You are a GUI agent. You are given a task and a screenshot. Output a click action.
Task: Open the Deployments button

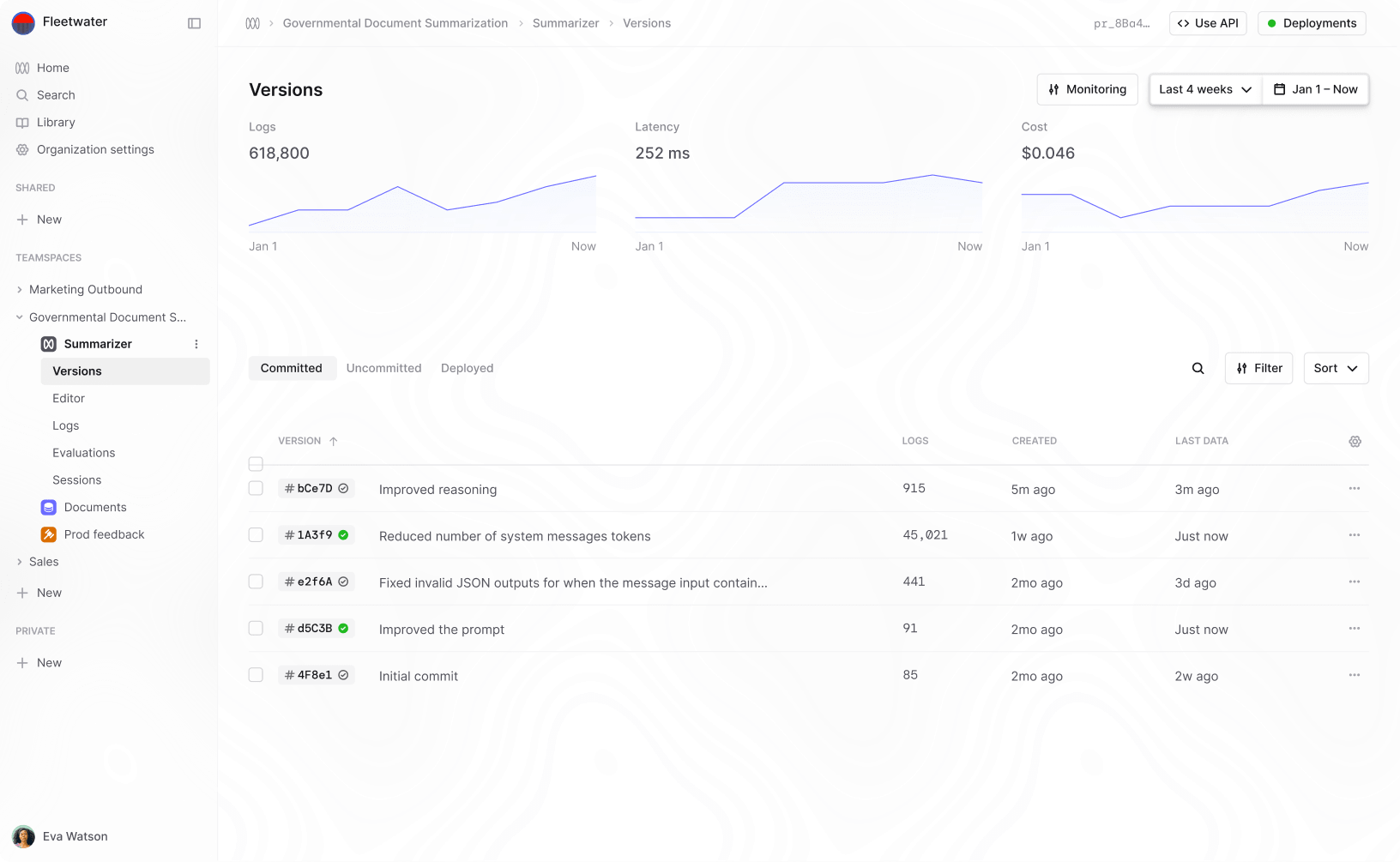1311,23
